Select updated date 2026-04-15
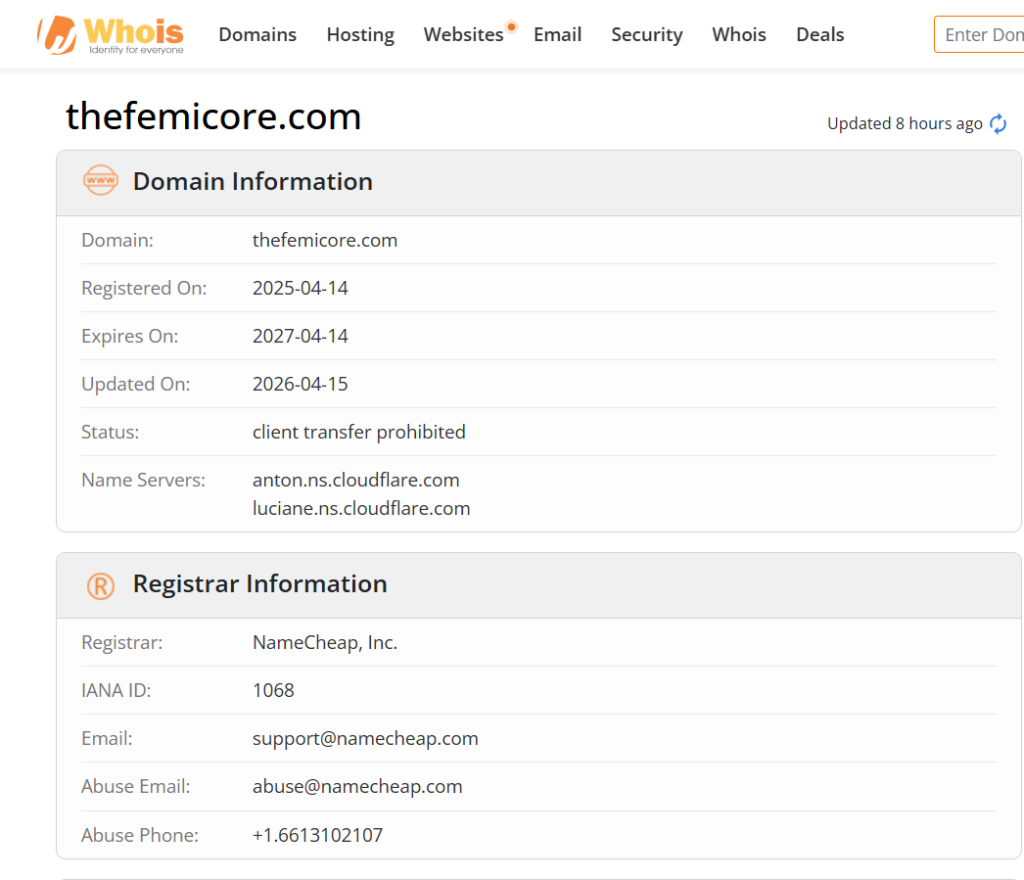This screenshot has width=1024, height=880. tap(300, 384)
